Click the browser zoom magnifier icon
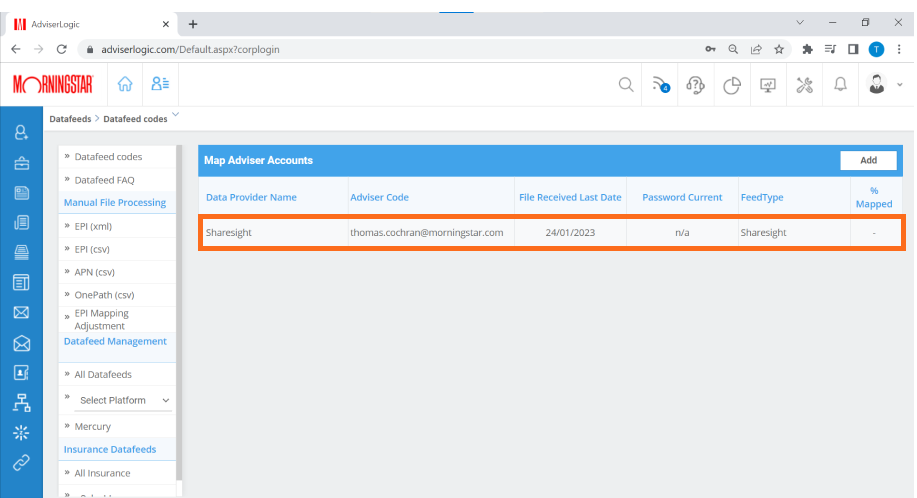917x498 pixels. (x=733, y=50)
